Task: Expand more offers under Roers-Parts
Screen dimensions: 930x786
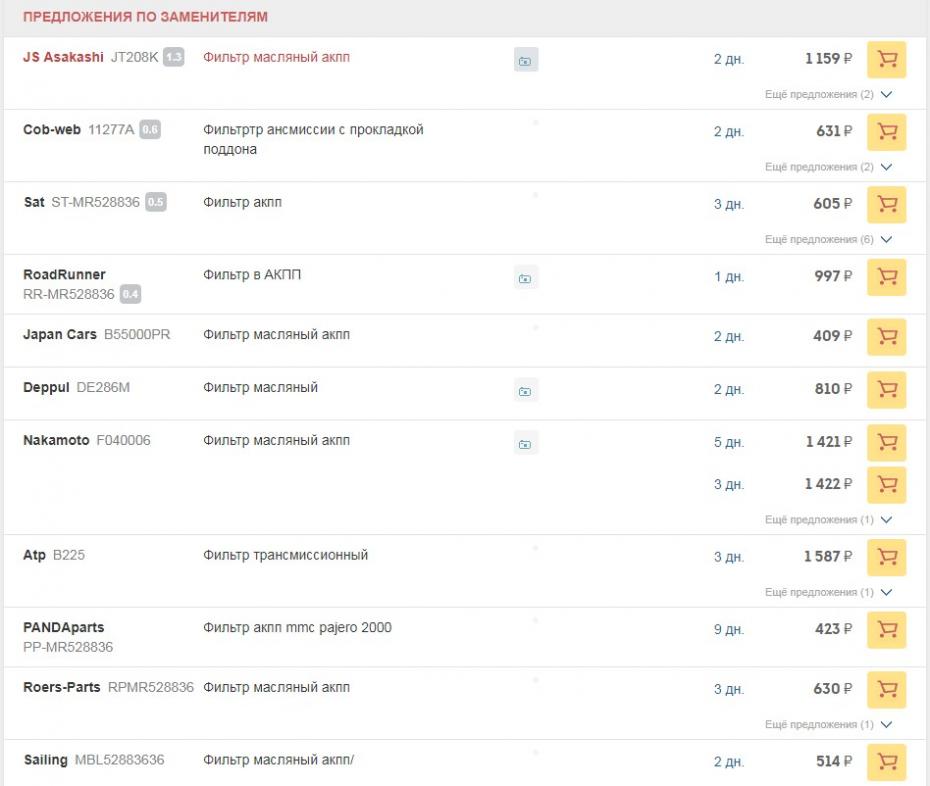Action: click(828, 725)
